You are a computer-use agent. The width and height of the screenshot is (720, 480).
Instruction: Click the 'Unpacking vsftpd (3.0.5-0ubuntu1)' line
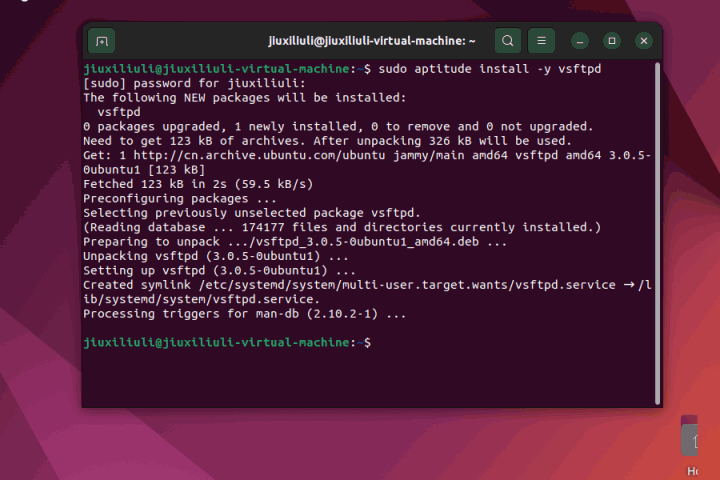click(x=216, y=256)
